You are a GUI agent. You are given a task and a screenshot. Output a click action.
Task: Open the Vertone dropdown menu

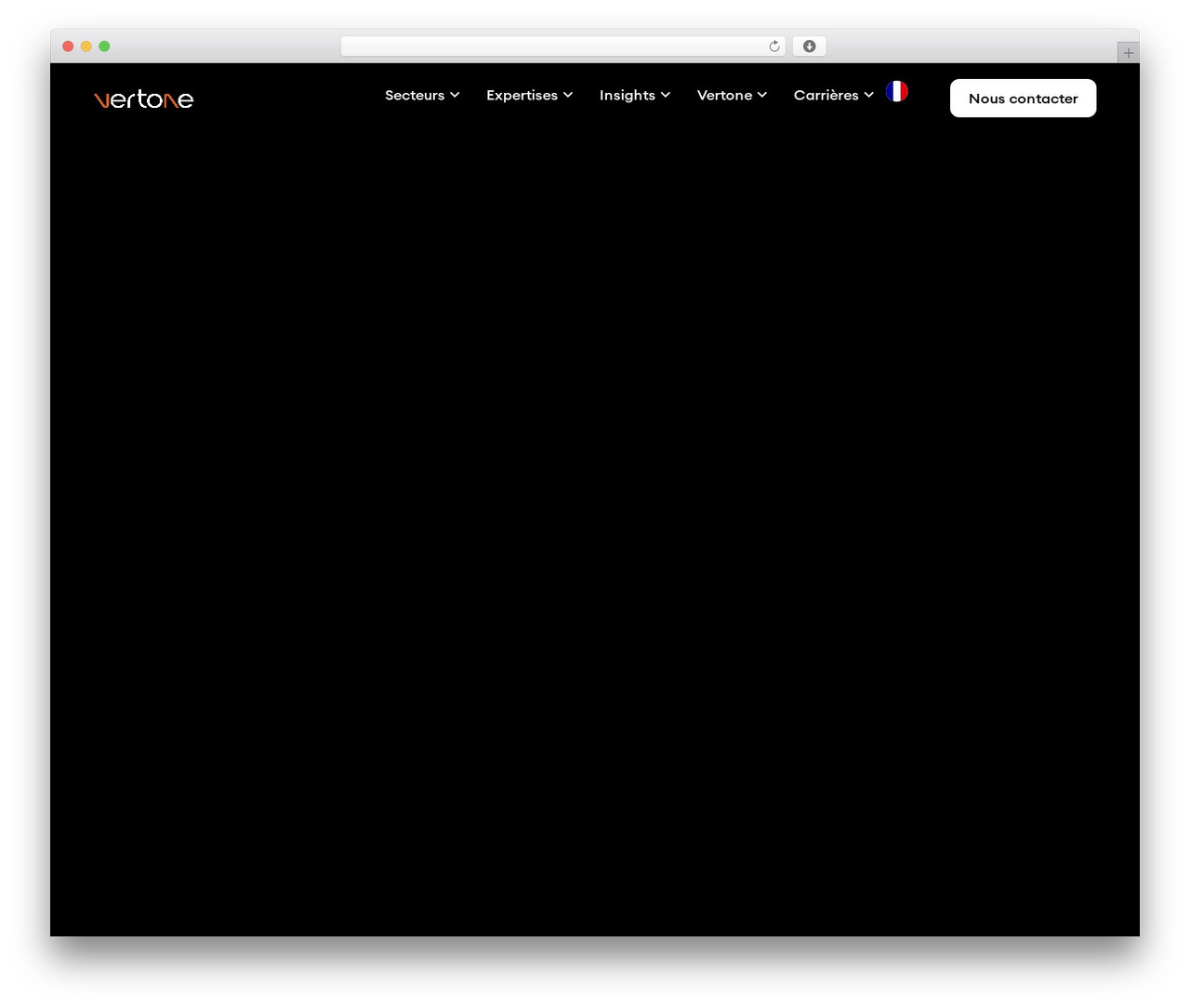point(732,95)
